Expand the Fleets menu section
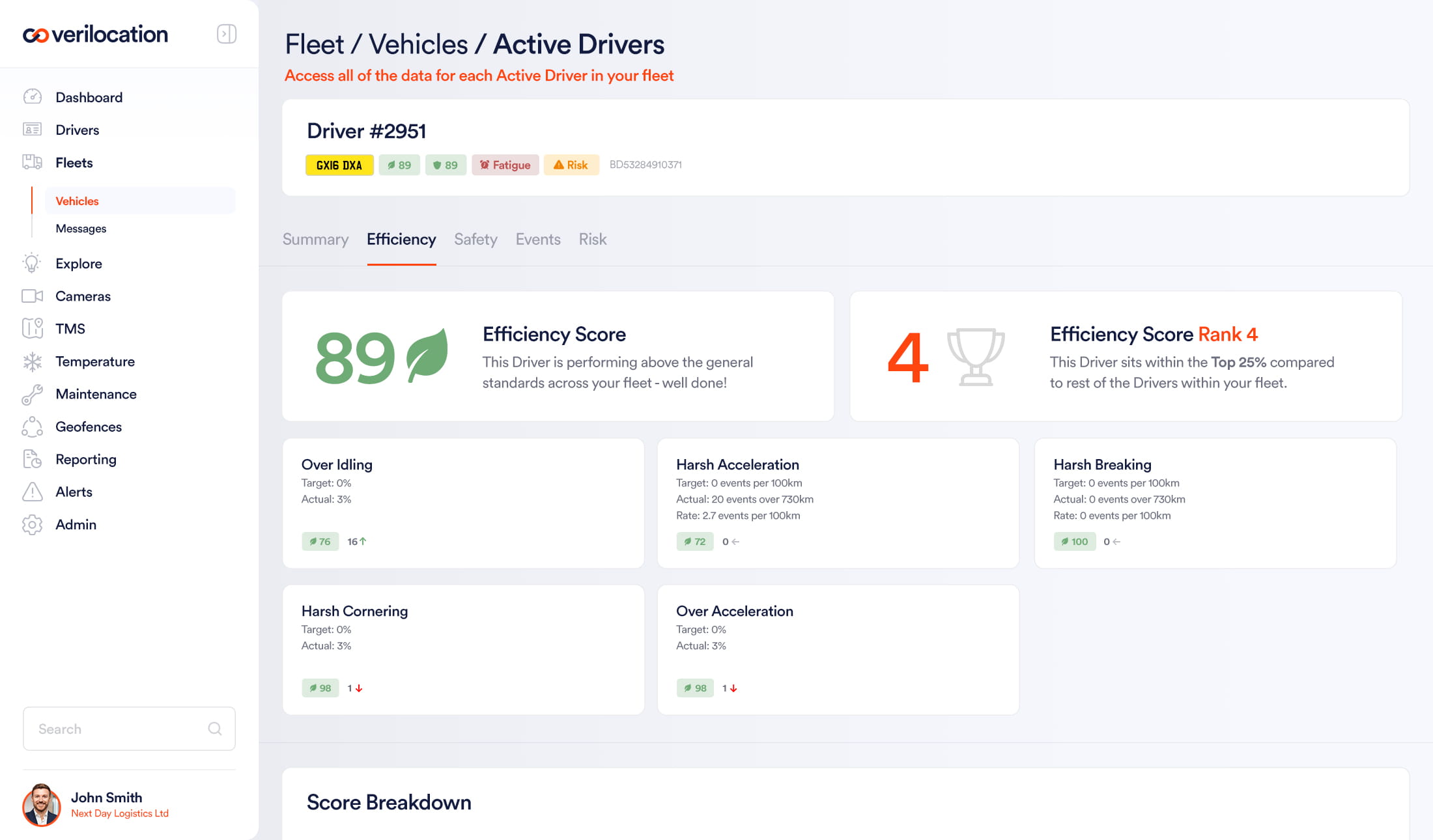Image resolution: width=1433 pixels, height=840 pixels. tap(74, 163)
